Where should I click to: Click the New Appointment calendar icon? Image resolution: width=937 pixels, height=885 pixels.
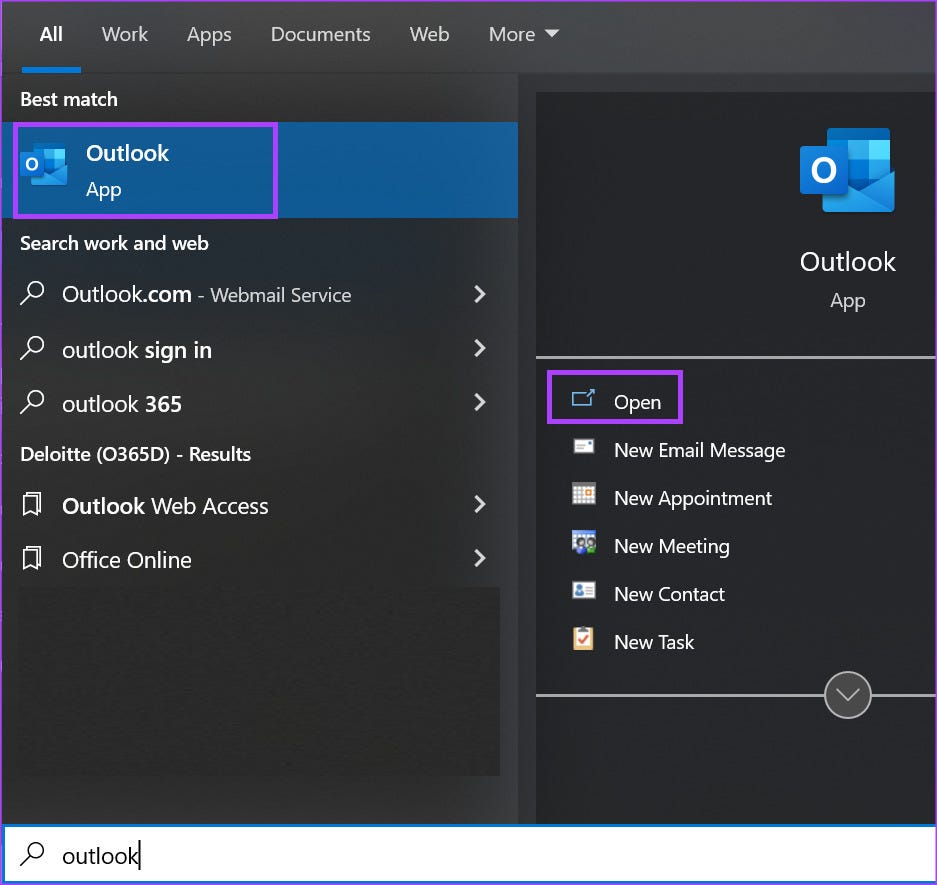coord(585,497)
